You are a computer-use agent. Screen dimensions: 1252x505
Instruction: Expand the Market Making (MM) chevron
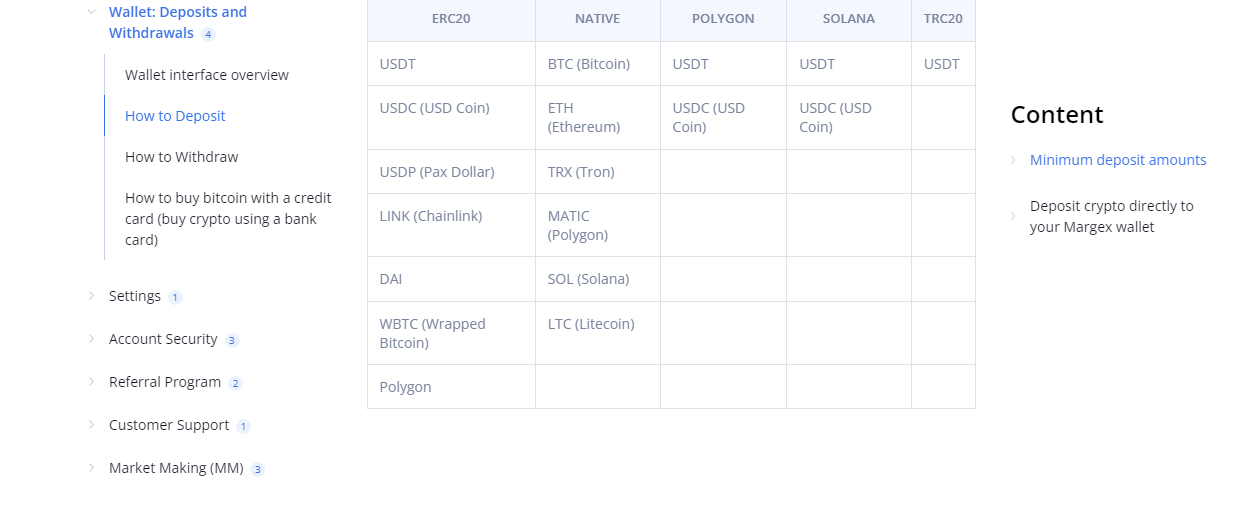pos(91,468)
